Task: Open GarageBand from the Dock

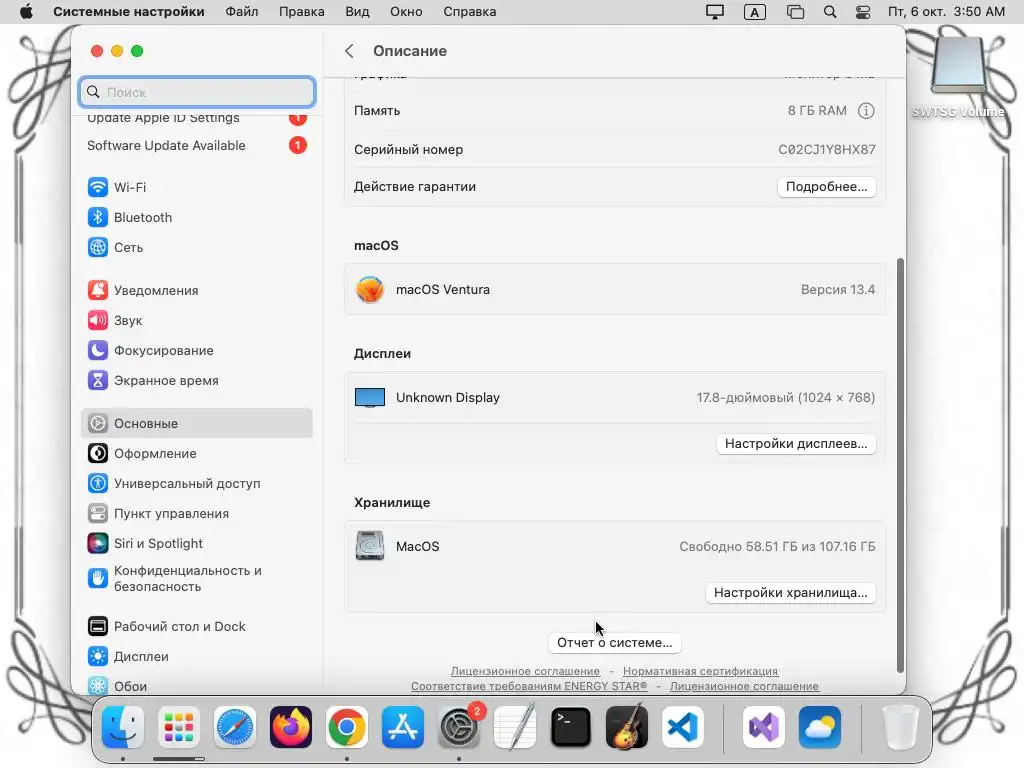Action: coord(627,727)
